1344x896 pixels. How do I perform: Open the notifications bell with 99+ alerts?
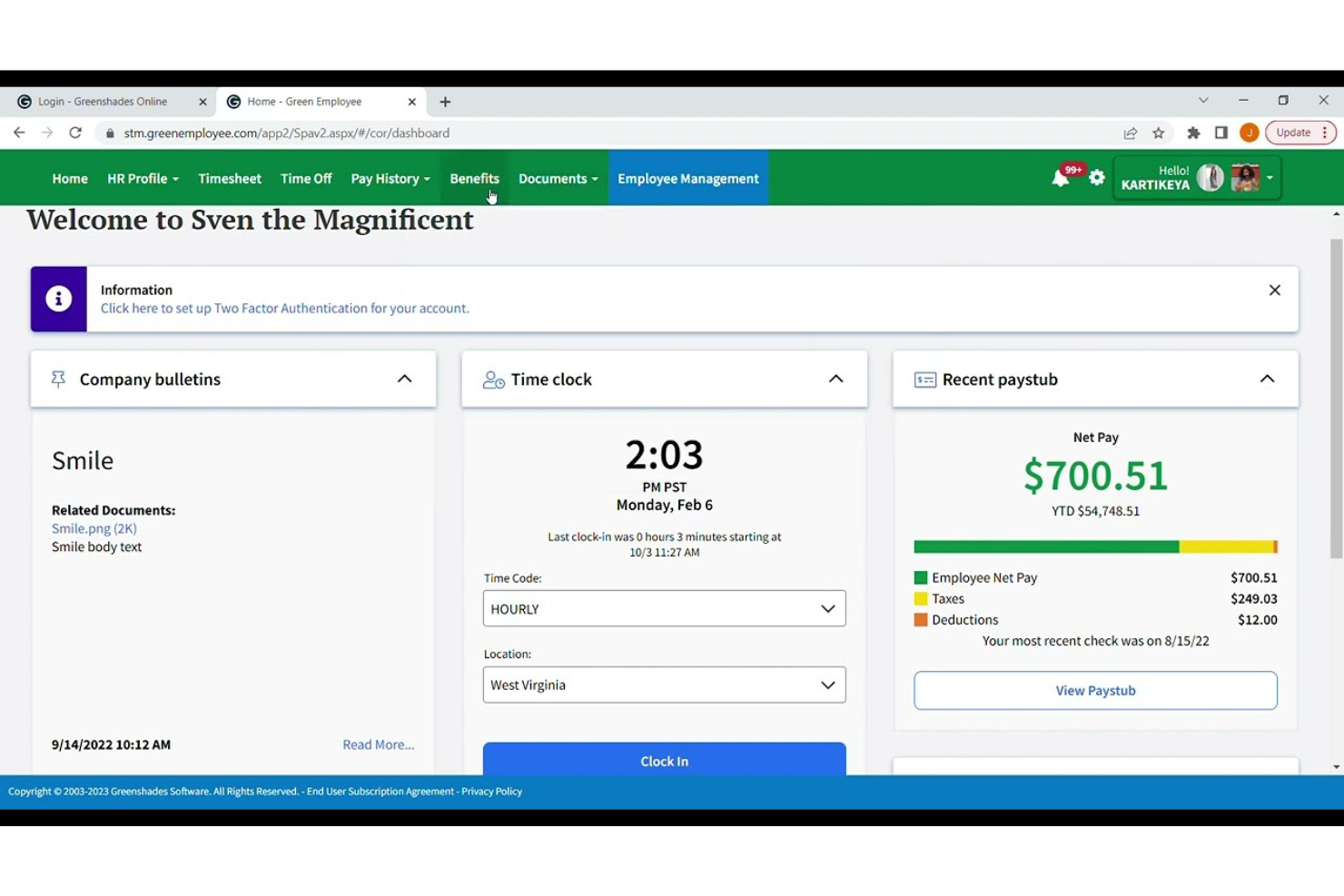(x=1061, y=178)
